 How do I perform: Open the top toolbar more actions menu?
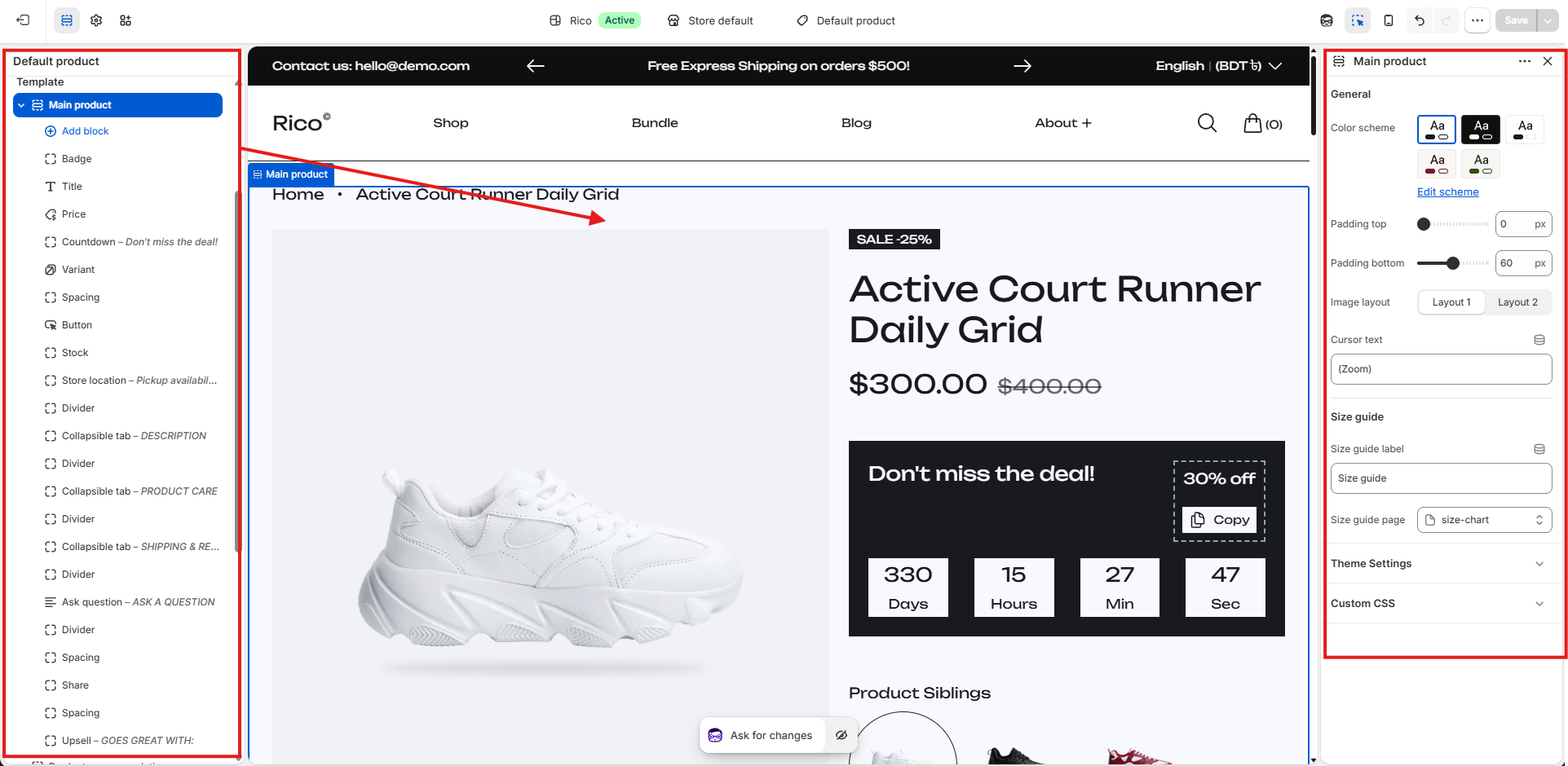[1477, 20]
